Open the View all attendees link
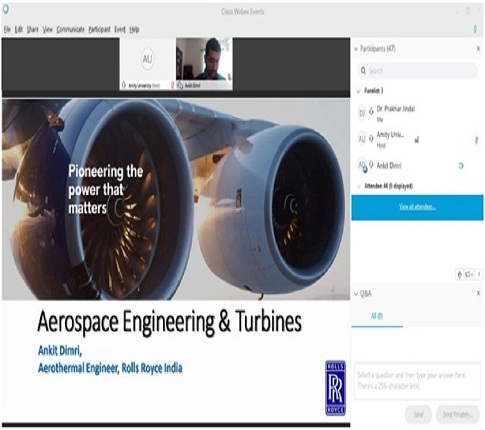This screenshot has height=430, width=485. (417, 207)
